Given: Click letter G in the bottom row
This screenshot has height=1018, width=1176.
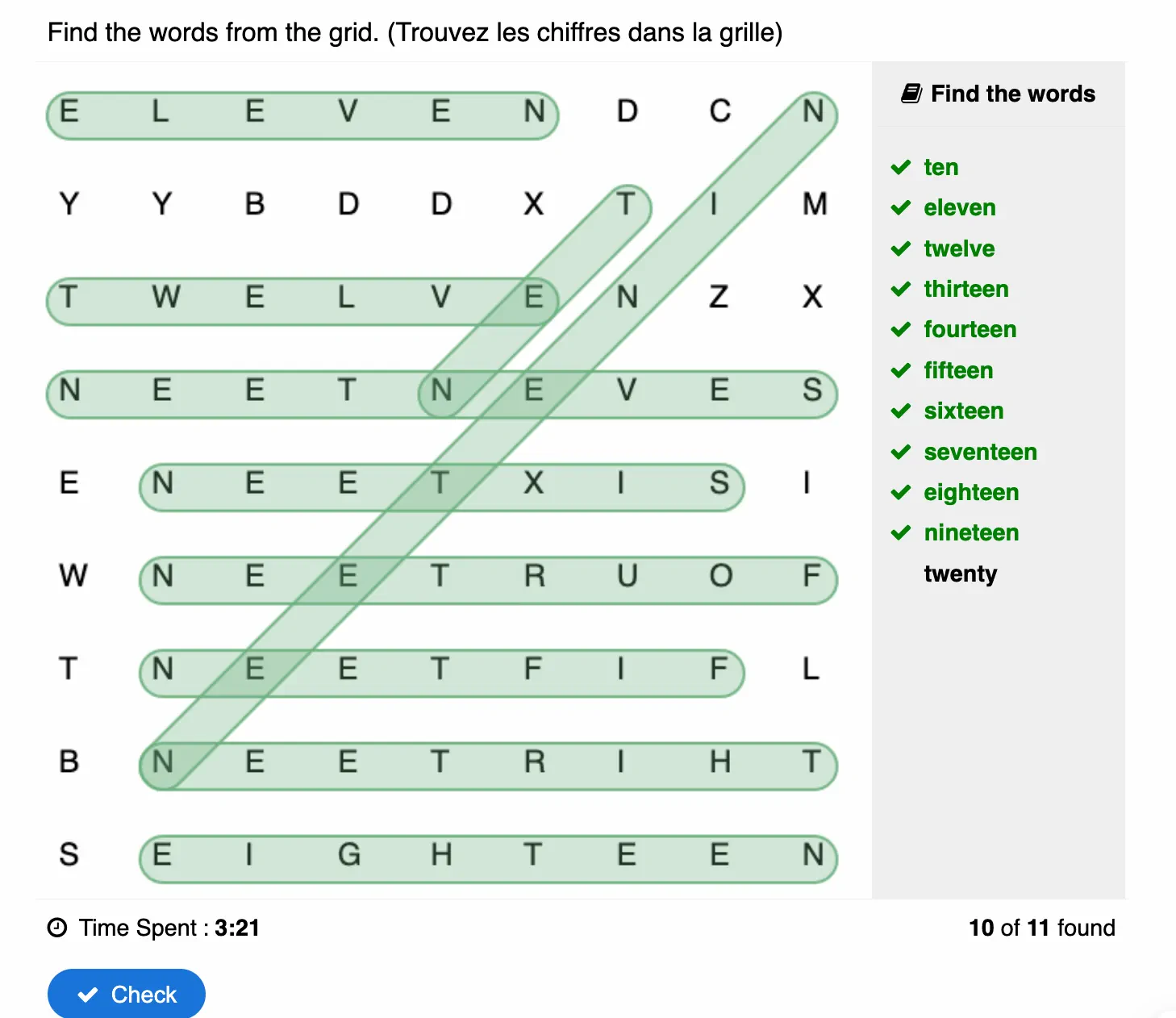Looking at the screenshot, I should coord(348,854).
